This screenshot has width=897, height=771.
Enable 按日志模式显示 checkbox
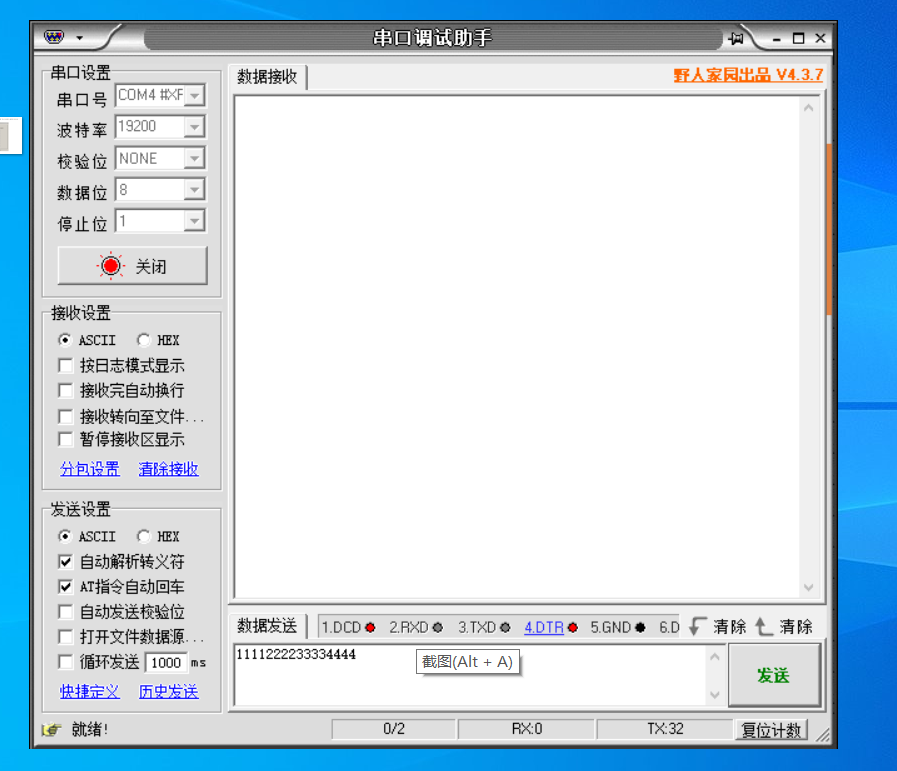[66, 366]
